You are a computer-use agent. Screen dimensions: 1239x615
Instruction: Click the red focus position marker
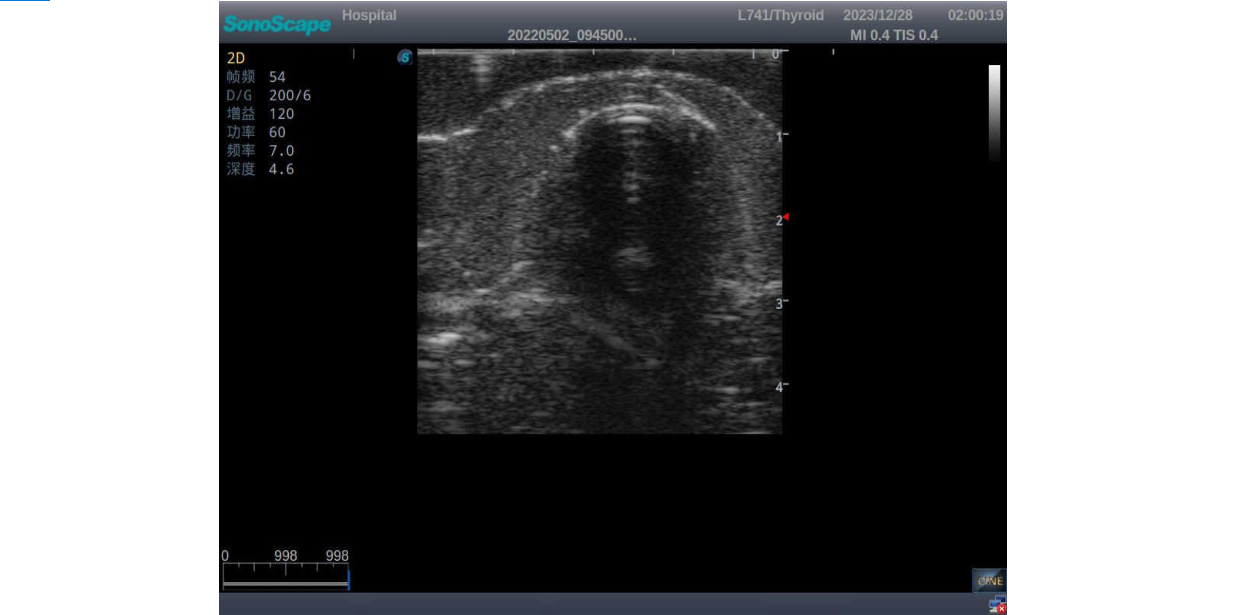point(786,218)
